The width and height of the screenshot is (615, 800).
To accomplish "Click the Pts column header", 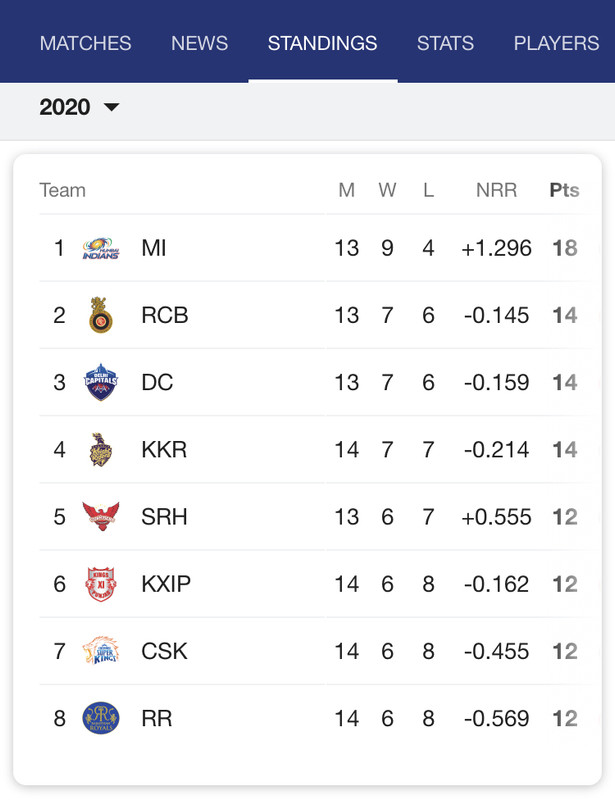I will (x=564, y=190).
